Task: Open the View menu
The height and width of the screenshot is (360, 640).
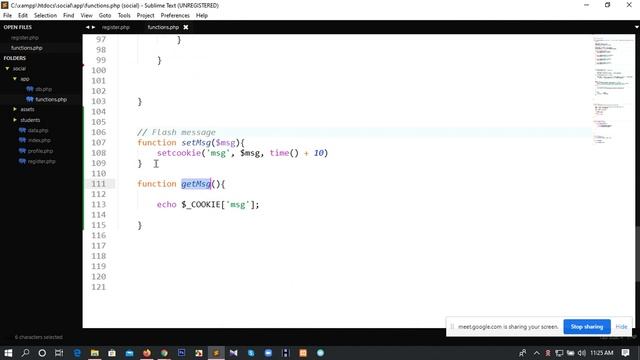Action: [x=87, y=16]
